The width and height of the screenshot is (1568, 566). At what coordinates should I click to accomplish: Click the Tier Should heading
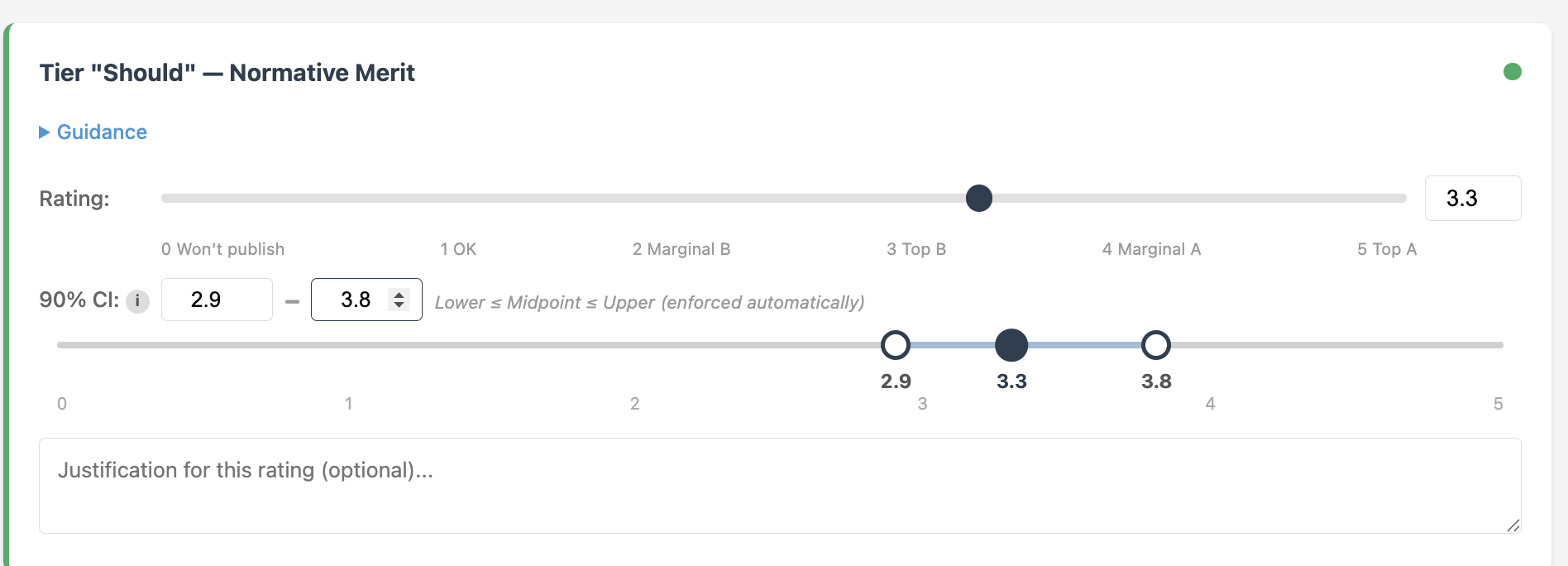pyautogui.click(x=227, y=73)
